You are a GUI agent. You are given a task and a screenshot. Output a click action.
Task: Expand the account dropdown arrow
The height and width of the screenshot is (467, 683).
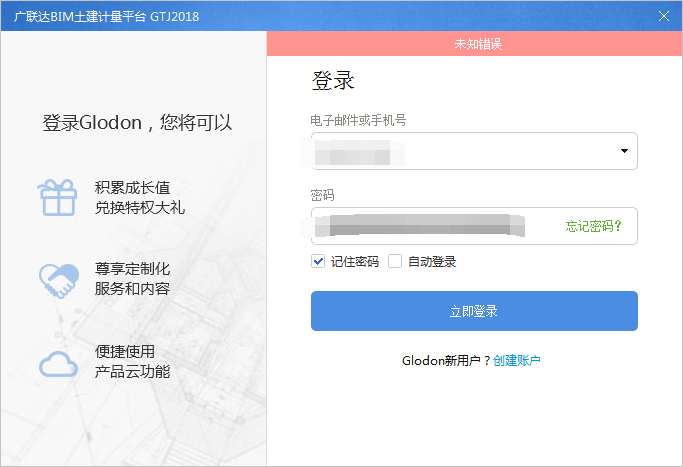[624, 151]
